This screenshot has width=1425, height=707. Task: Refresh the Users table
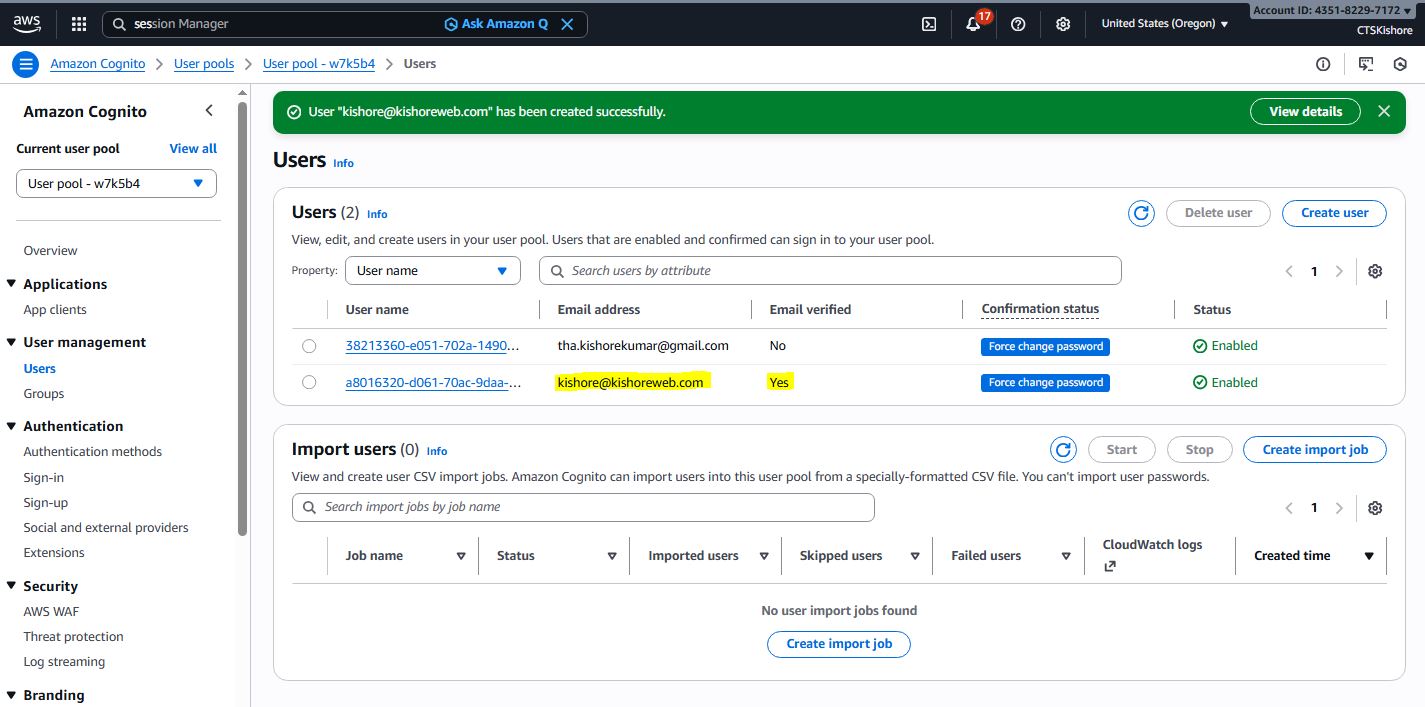[x=1141, y=213]
